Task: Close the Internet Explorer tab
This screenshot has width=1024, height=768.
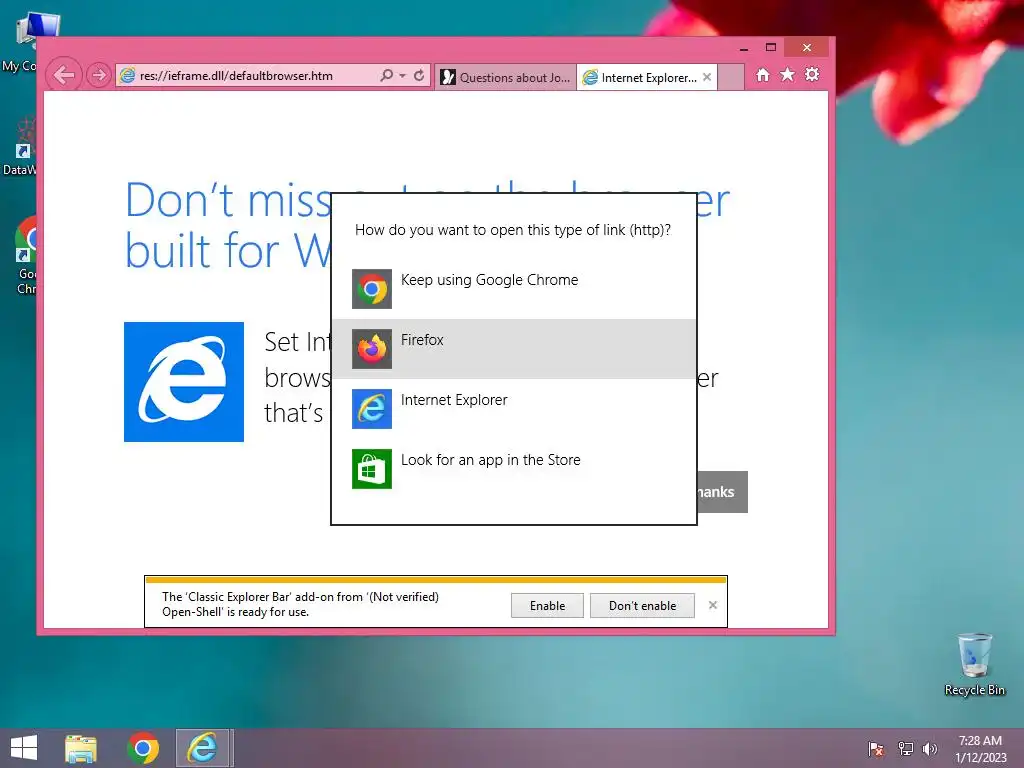Action: pyautogui.click(x=707, y=77)
